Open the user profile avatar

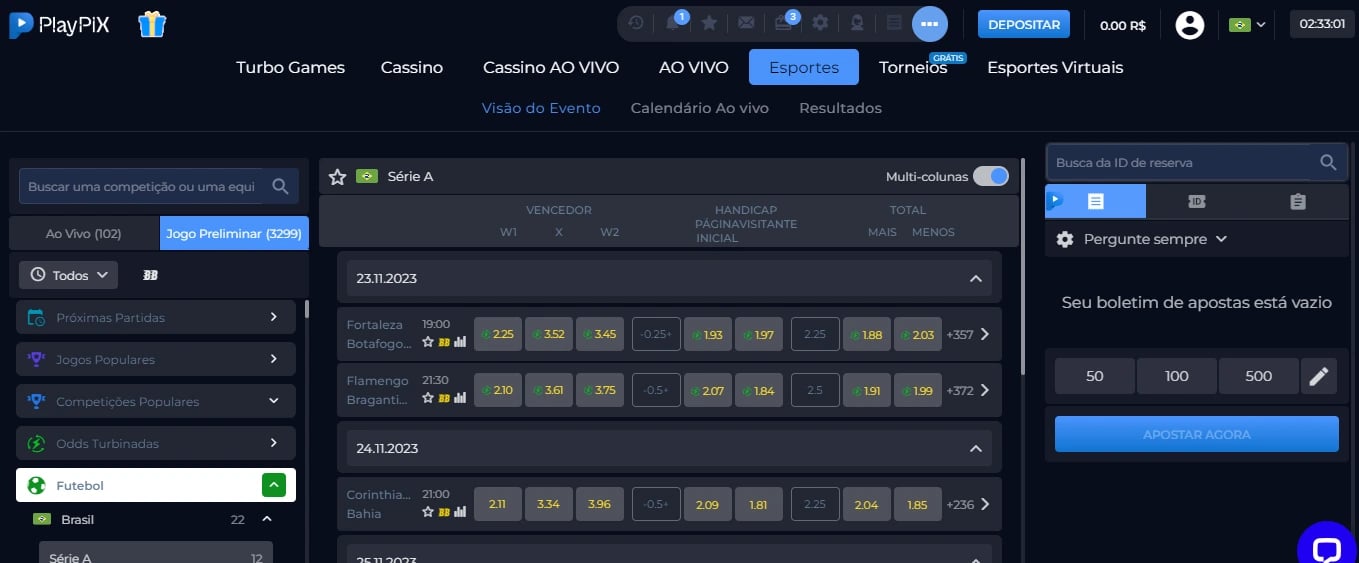[x=1189, y=24]
